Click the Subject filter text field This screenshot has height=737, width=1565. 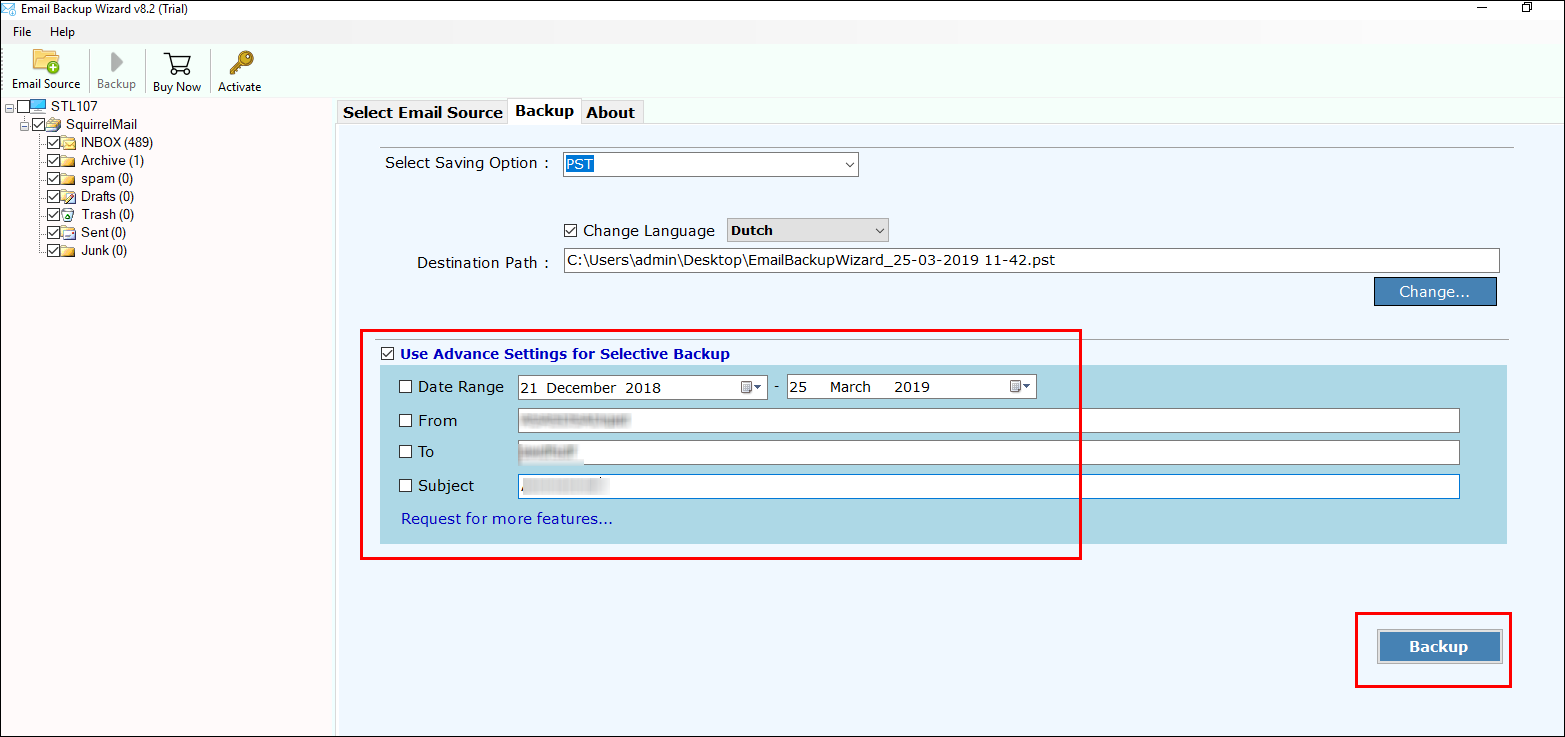(988, 487)
